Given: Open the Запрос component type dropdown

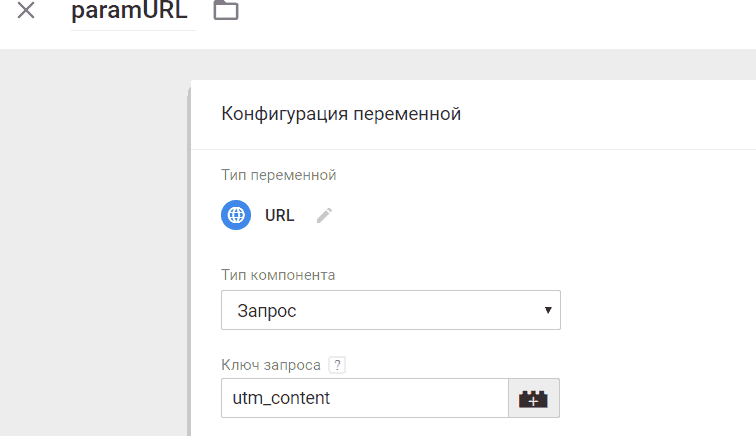Looking at the screenshot, I should [391, 310].
